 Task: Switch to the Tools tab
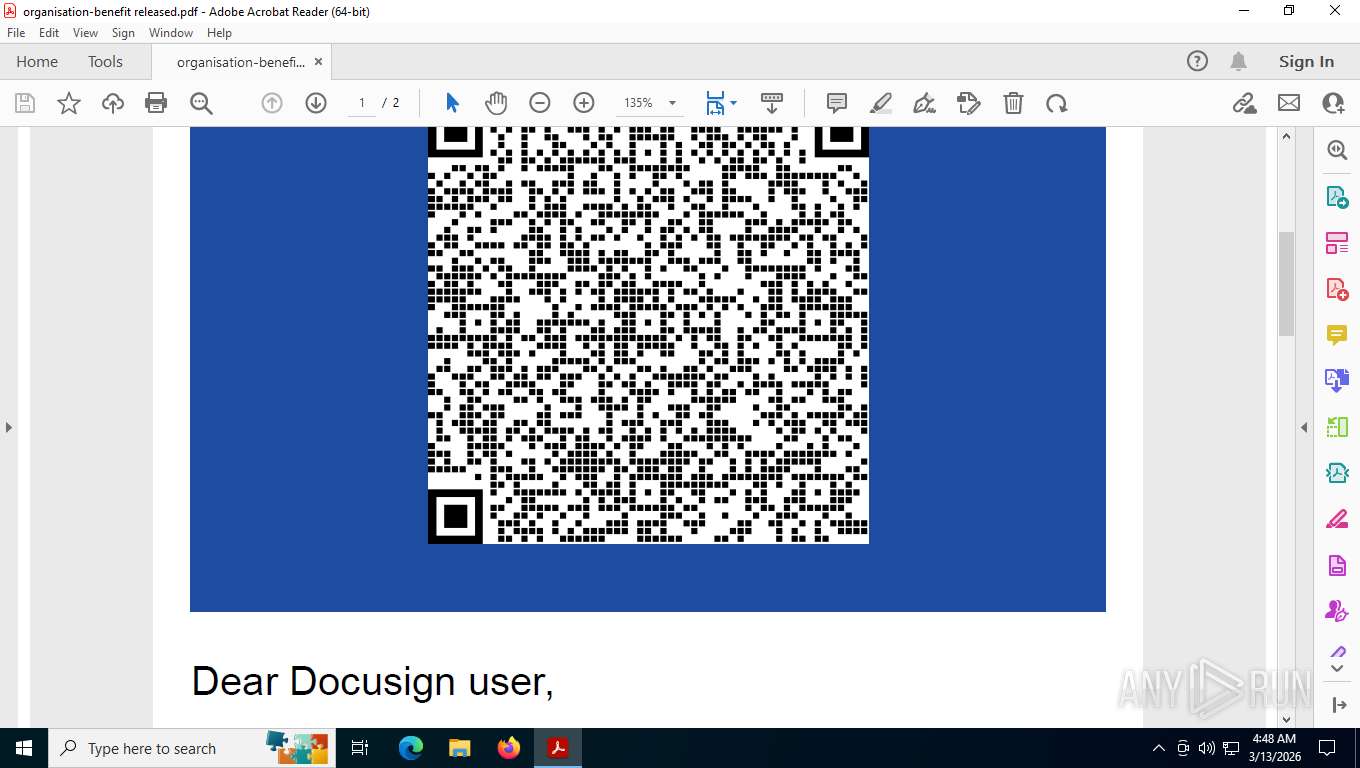click(105, 61)
